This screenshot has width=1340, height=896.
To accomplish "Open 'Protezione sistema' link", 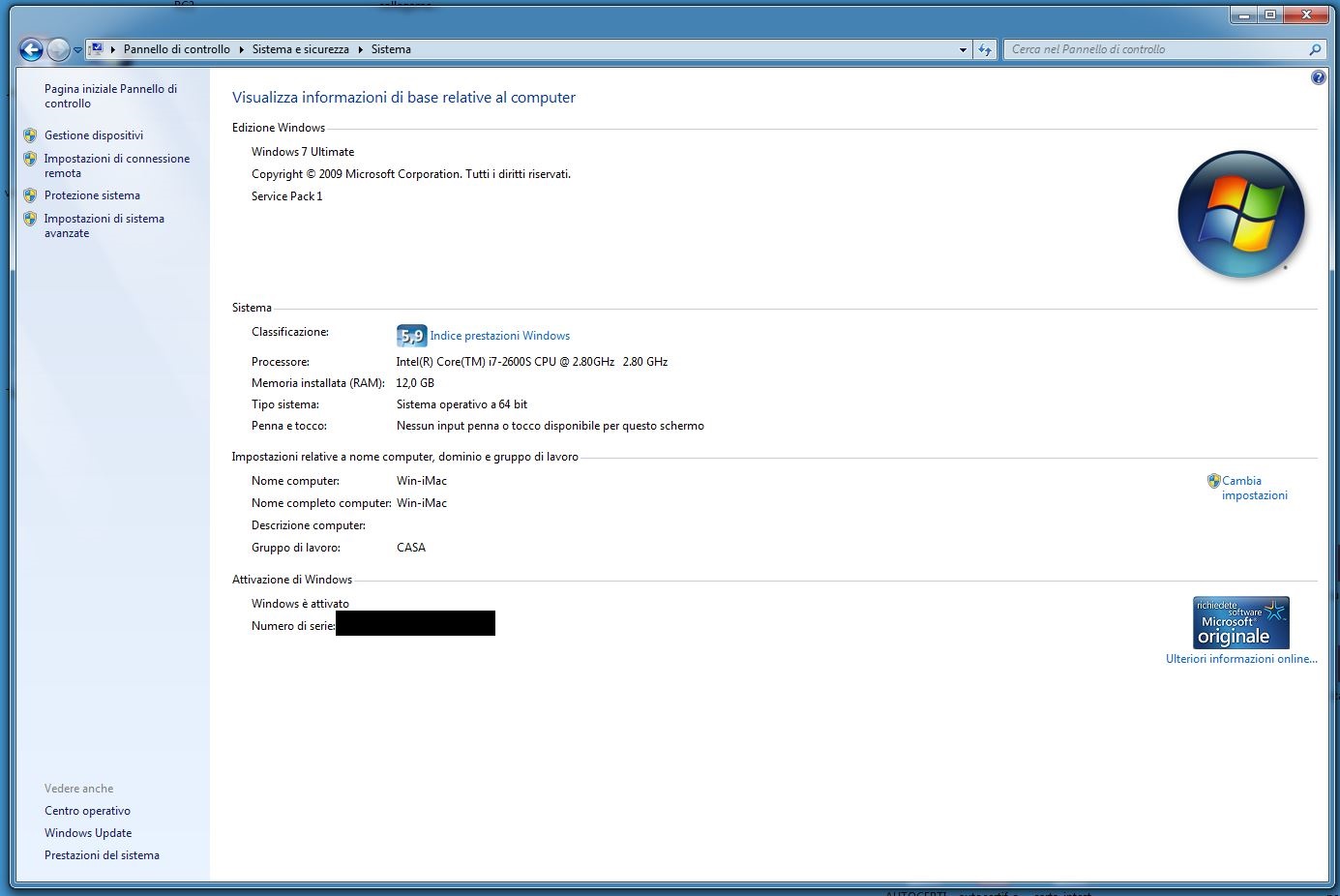I will 92,195.
